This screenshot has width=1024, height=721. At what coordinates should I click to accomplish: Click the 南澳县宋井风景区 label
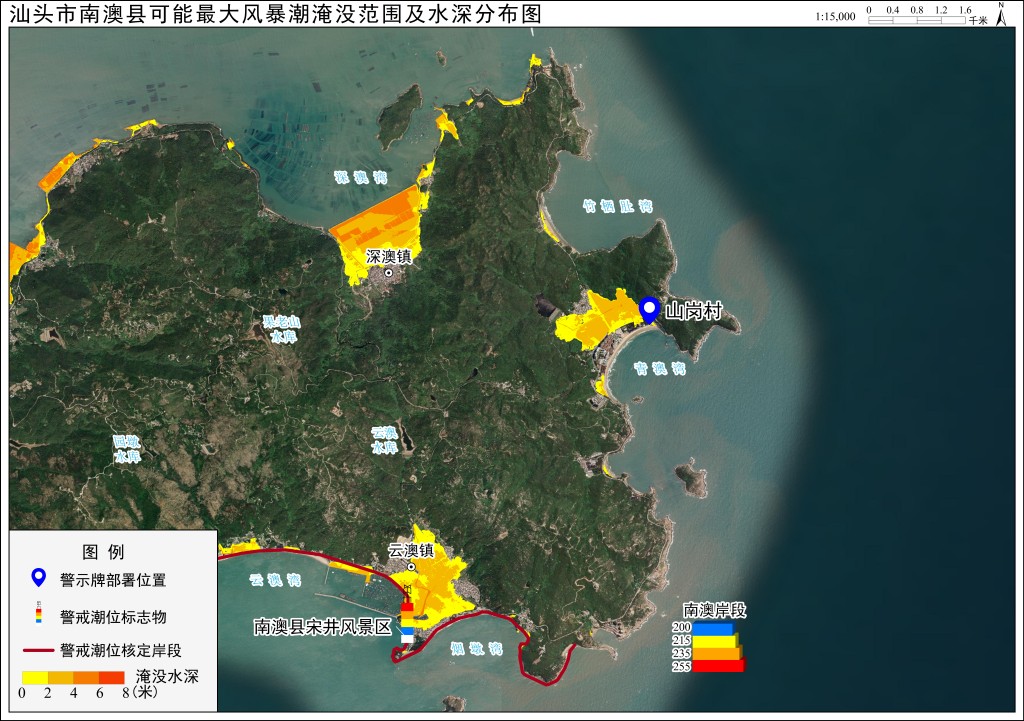coord(323,628)
